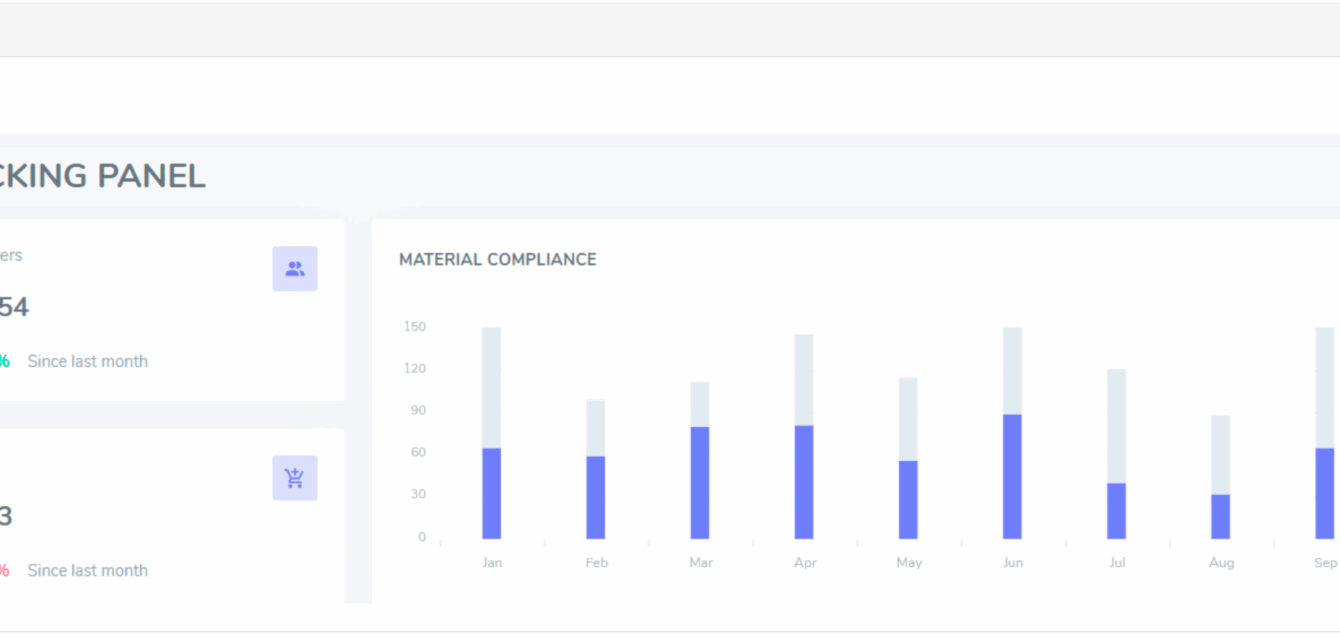
Task: Click the blue Jun bar segment
Action: [x=1012, y=476]
